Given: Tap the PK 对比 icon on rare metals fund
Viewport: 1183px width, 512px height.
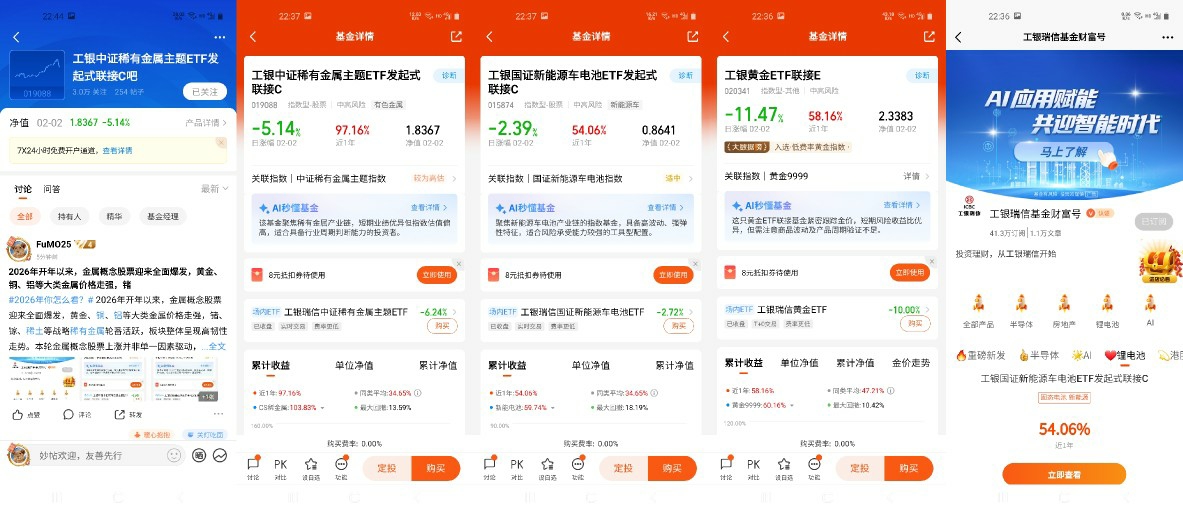Looking at the screenshot, I should pyautogui.click(x=281, y=468).
